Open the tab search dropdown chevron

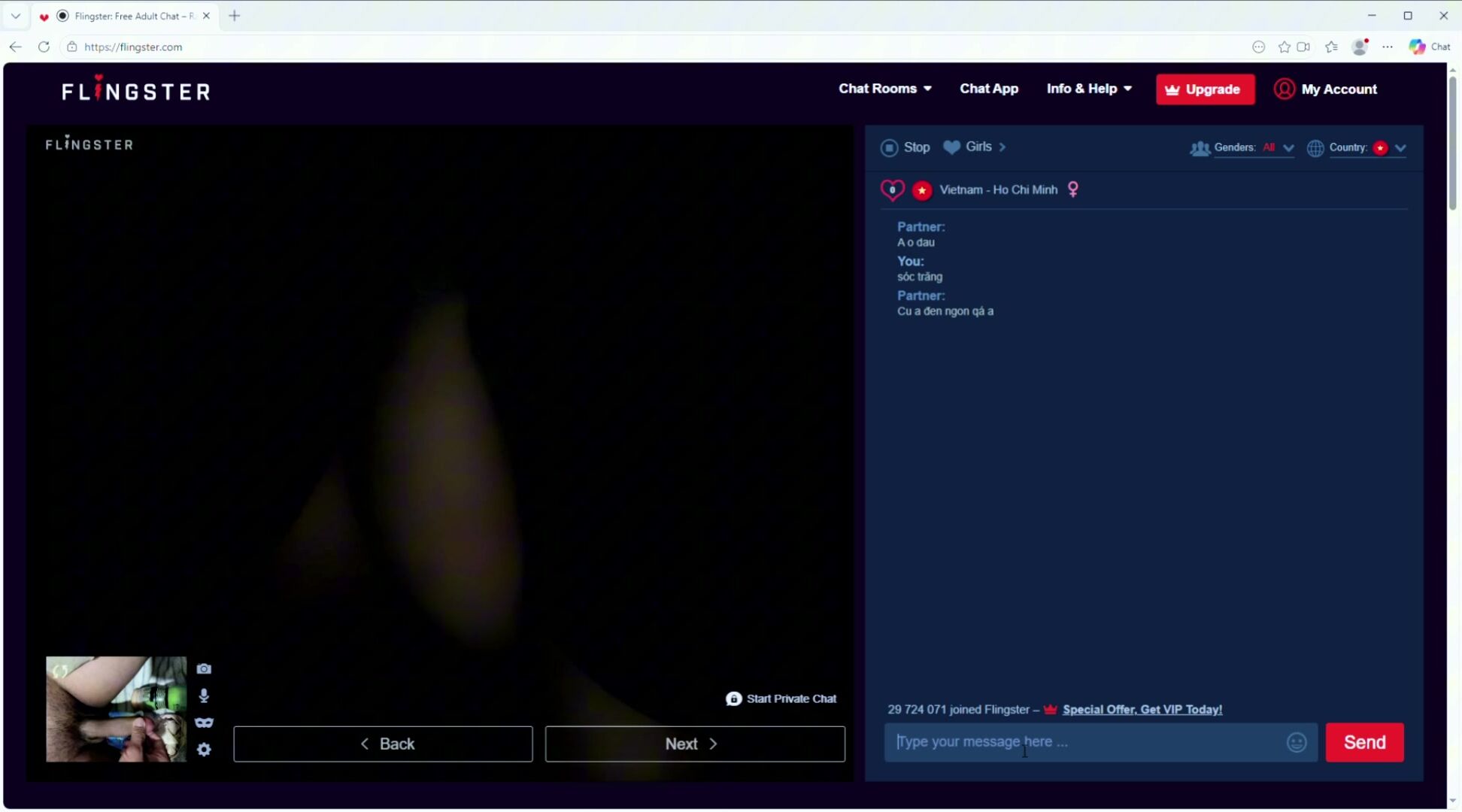(x=16, y=16)
